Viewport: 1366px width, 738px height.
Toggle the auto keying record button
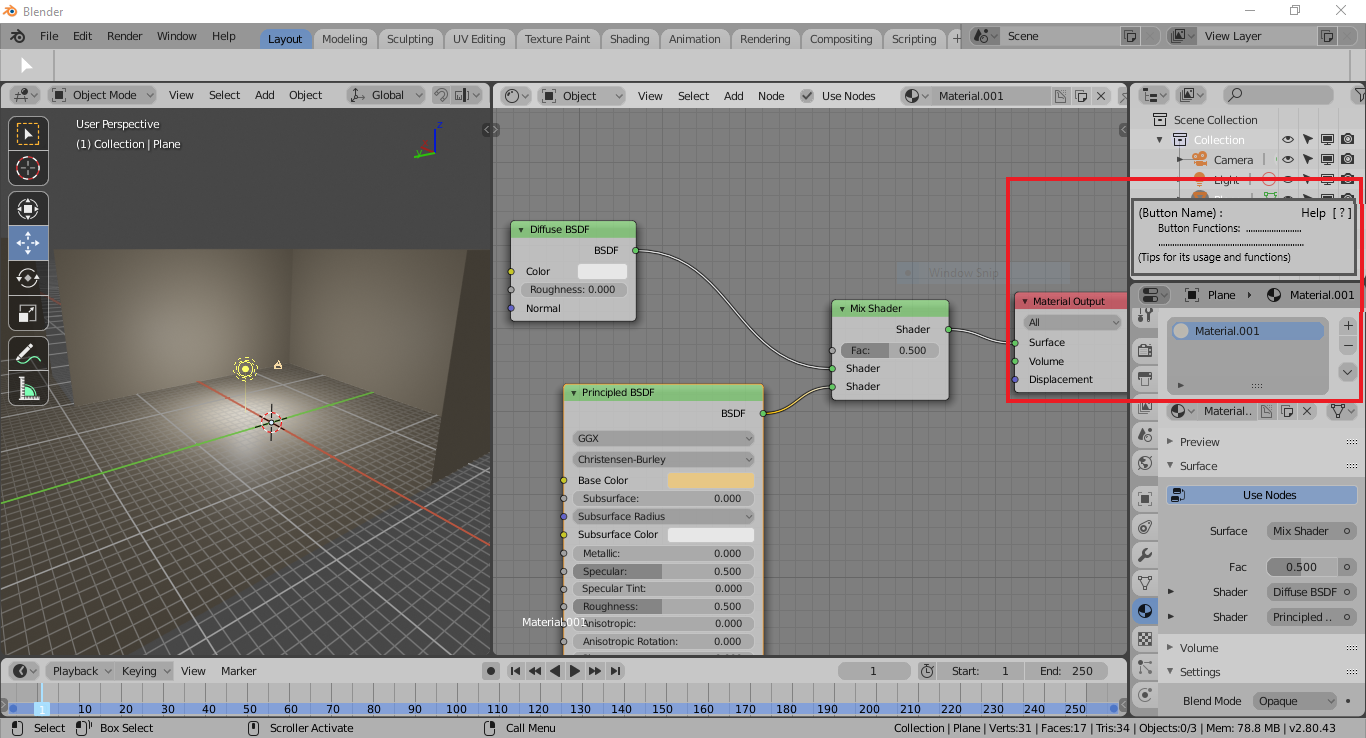point(490,671)
